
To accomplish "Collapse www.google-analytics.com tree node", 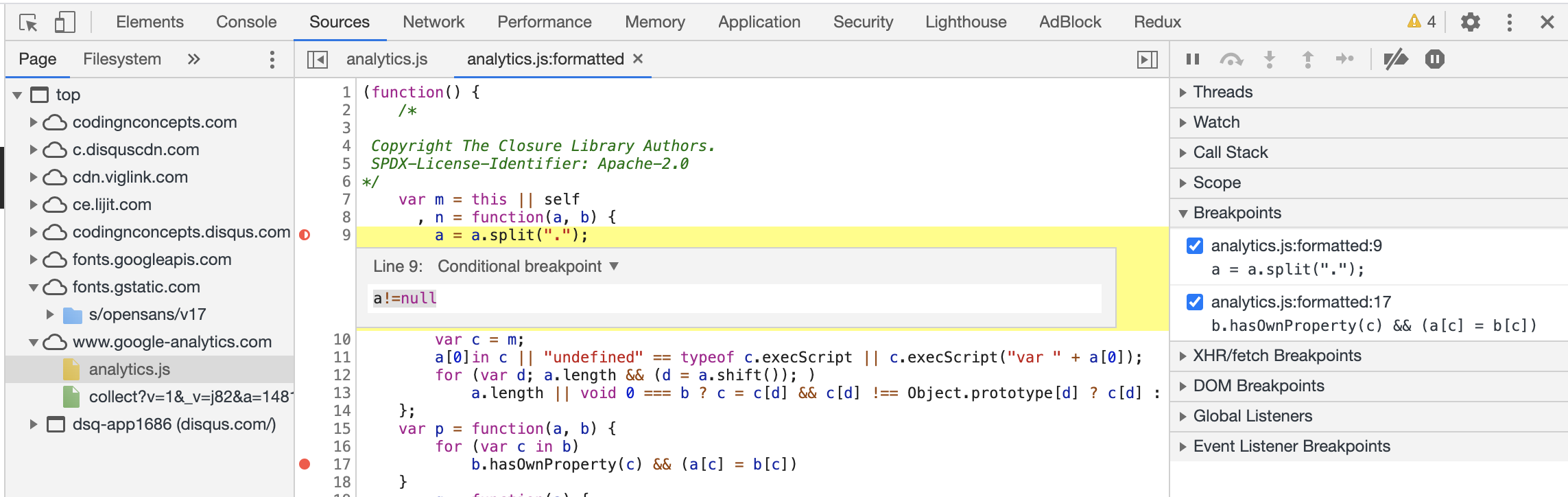I will 33,342.
